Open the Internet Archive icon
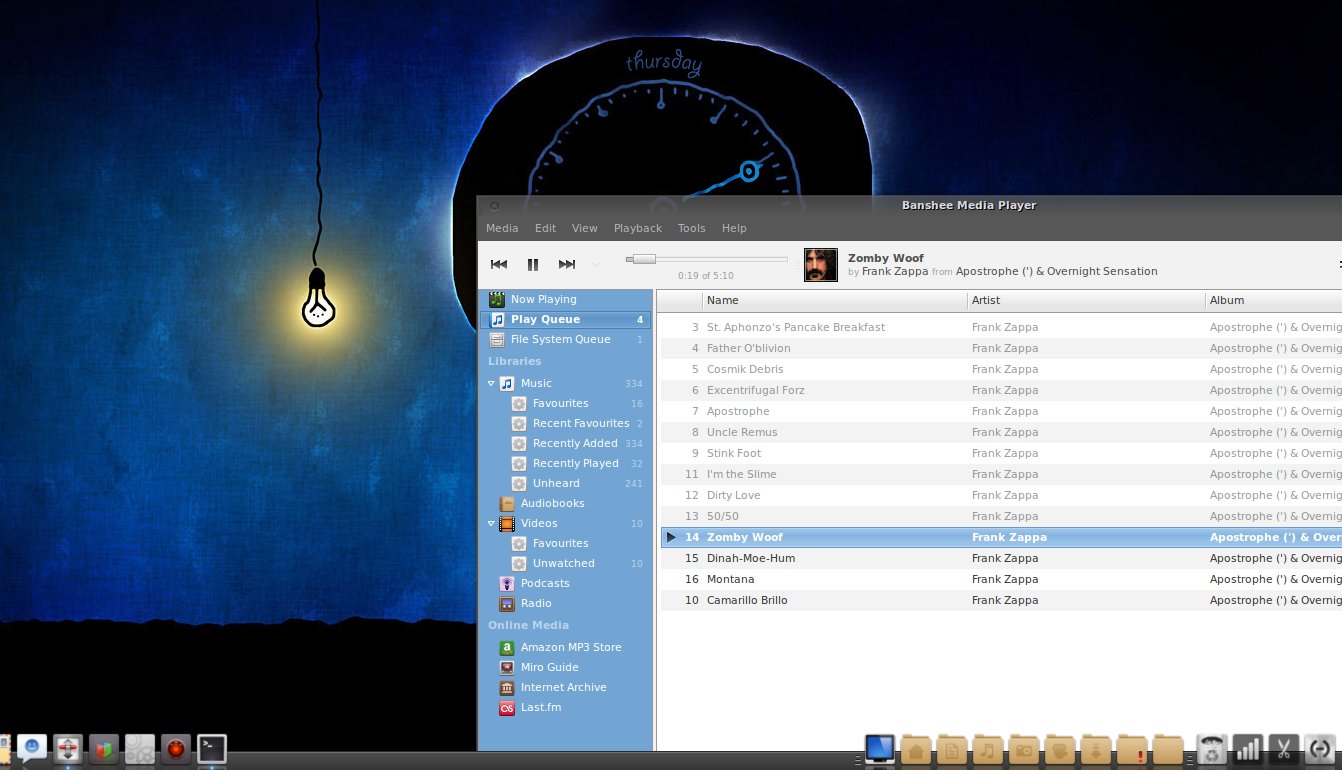Image resolution: width=1342 pixels, height=770 pixels. (x=507, y=687)
